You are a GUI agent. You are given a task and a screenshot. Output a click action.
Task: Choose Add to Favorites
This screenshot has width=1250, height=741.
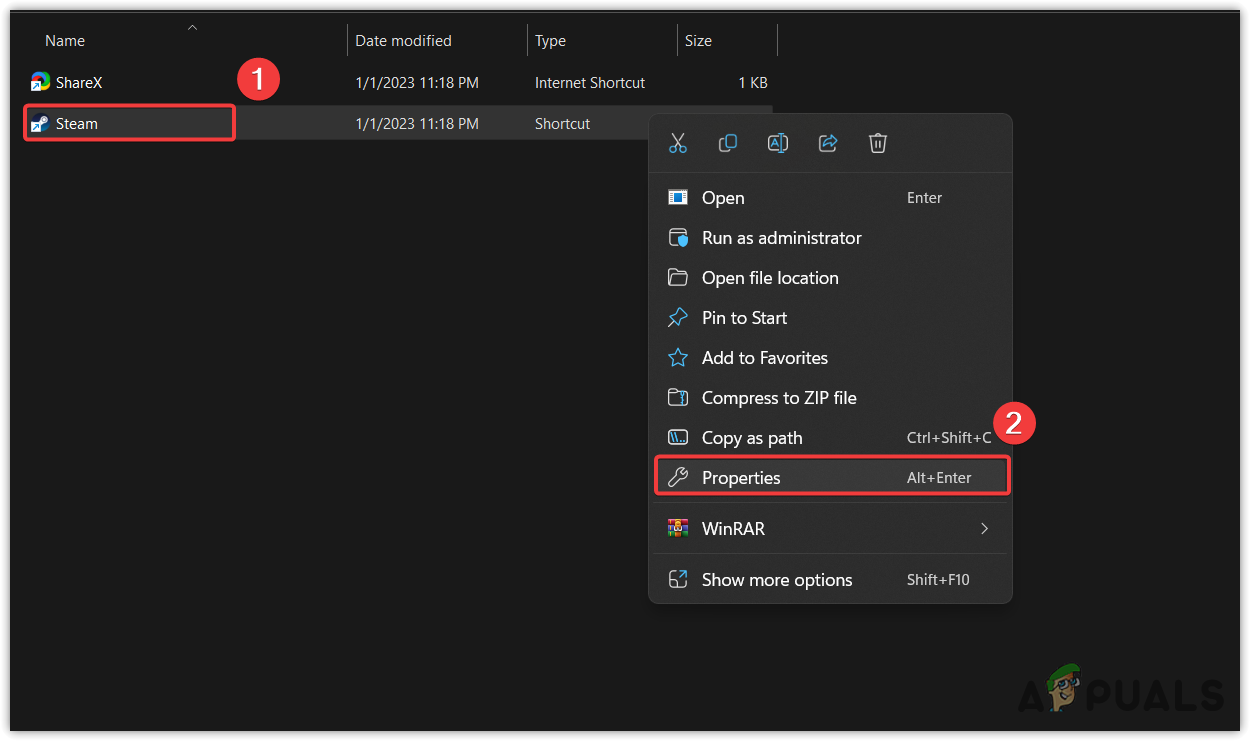830,358
